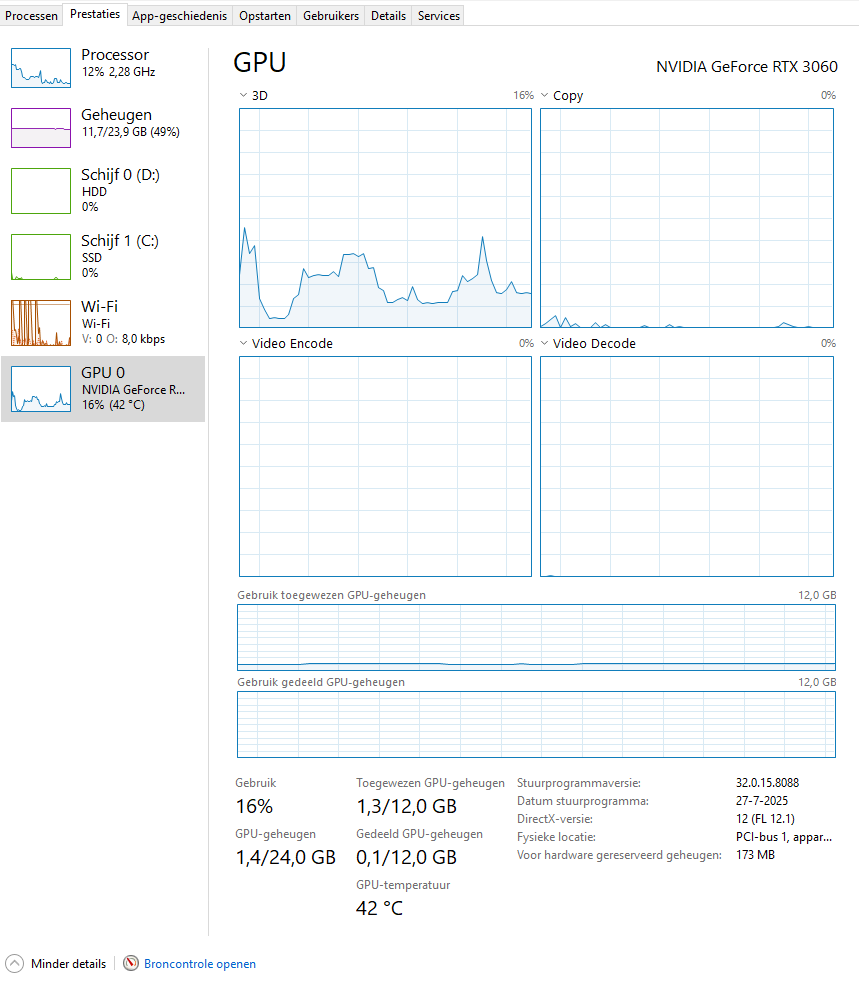This screenshot has width=859, height=982.
Task: Click the Minder details collapse arrow icon
Action: coord(14,963)
